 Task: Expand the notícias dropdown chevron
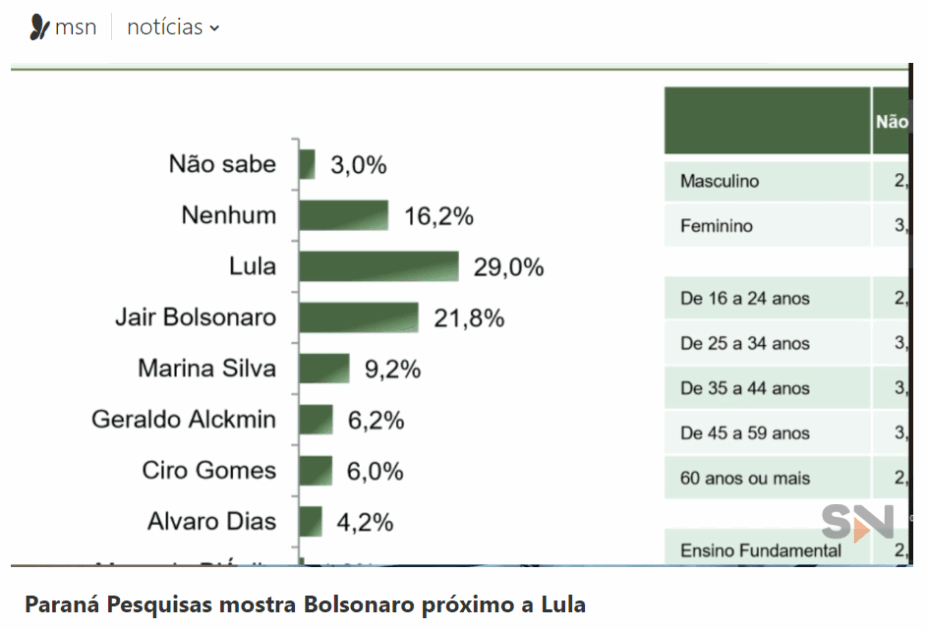tap(214, 29)
